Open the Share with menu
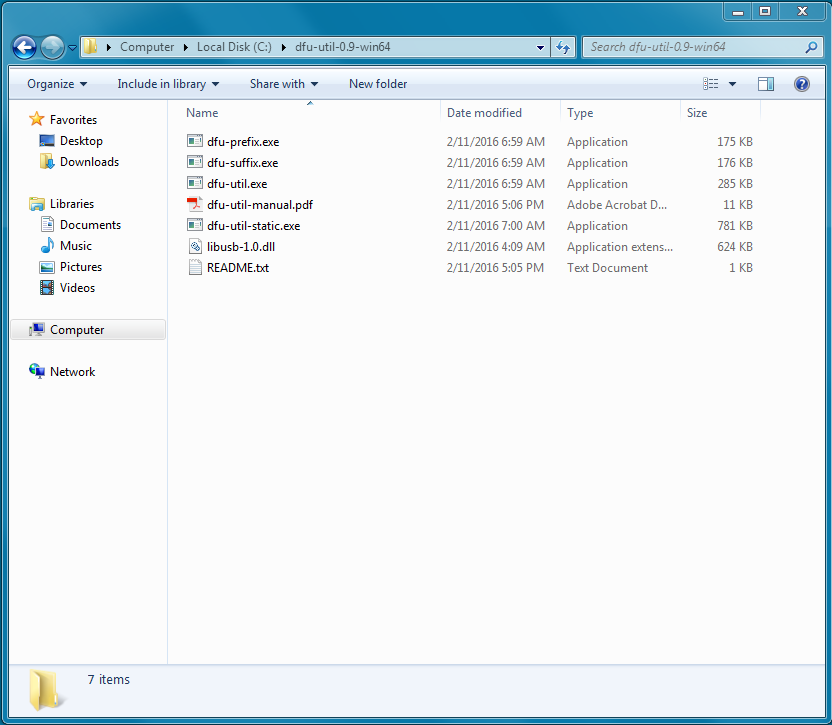 (x=284, y=84)
